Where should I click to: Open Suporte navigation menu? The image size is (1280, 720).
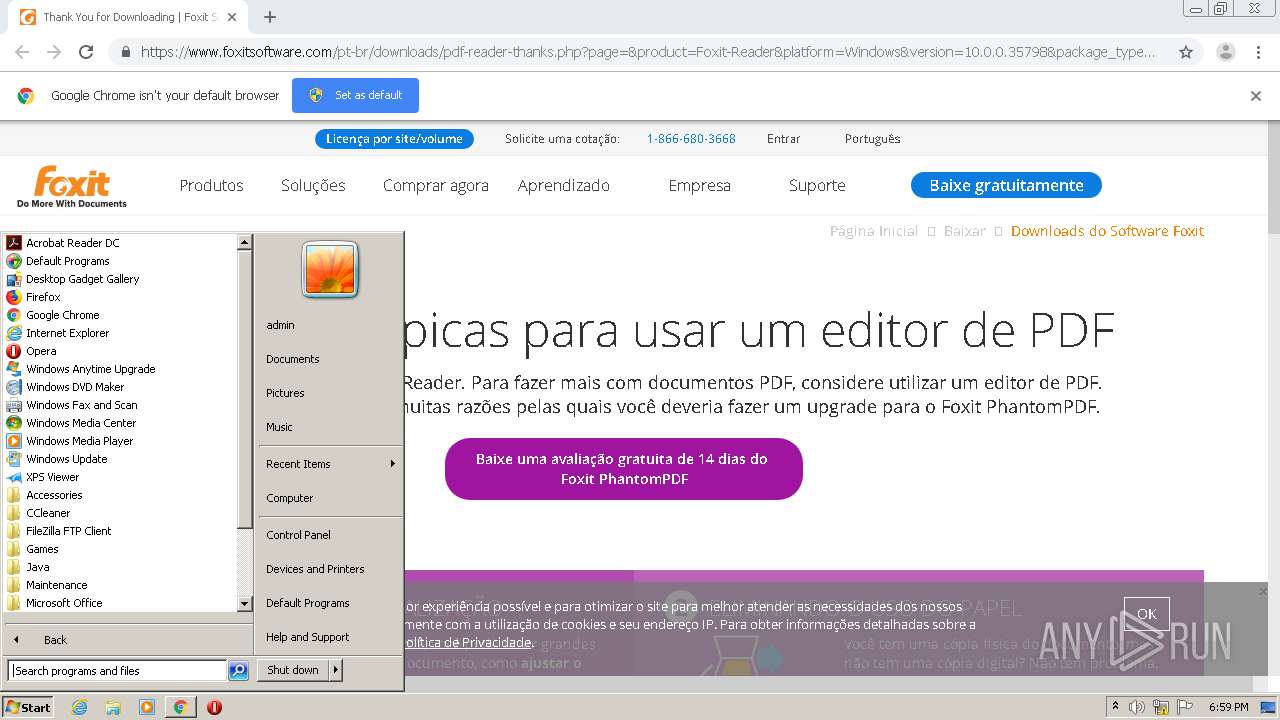pyautogui.click(x=817, y=185)
